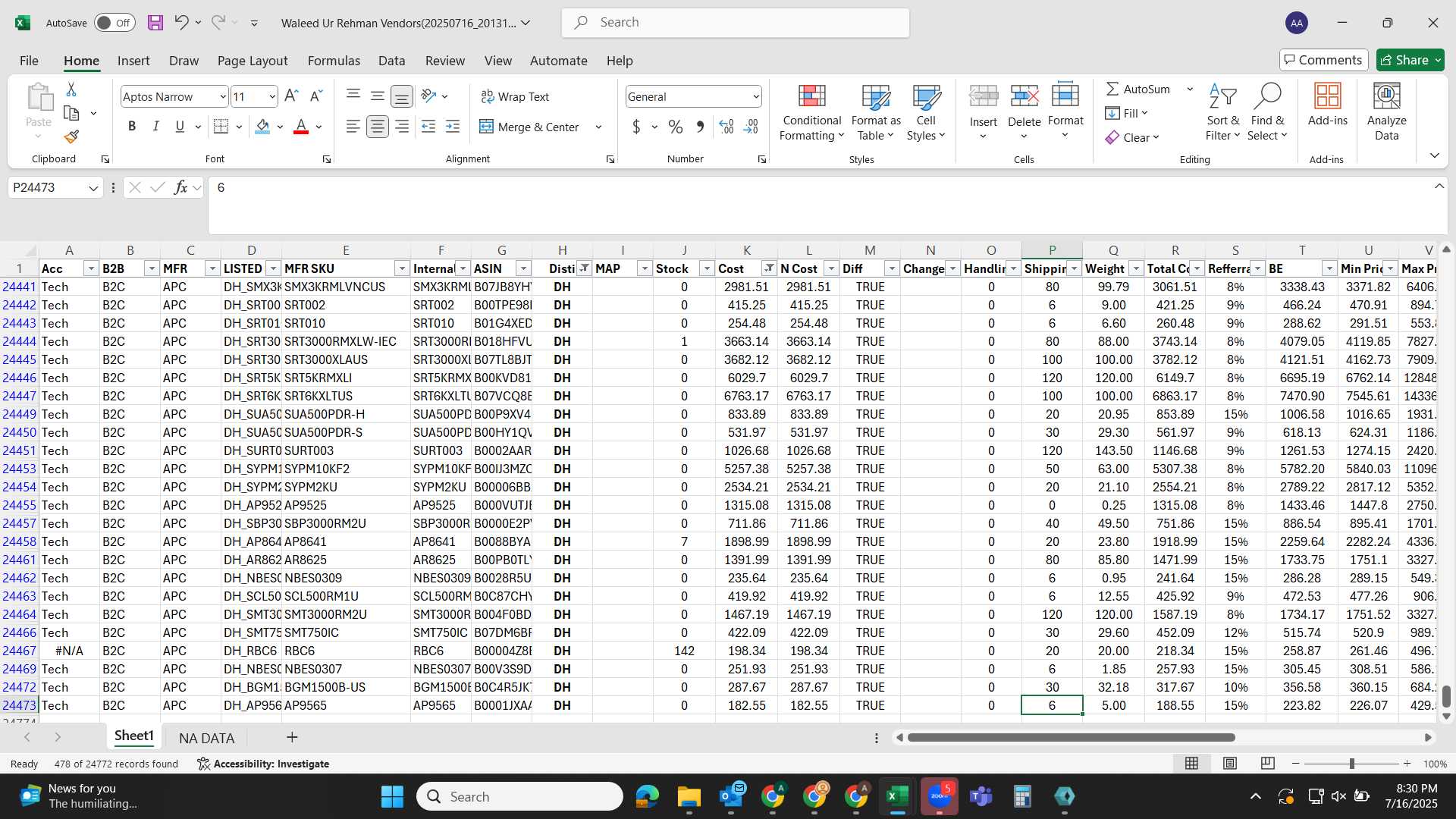Viewport: 1456px width, 819px height.
Task: Select Normal view in status bar
Action: click(x=1192, y=763)
